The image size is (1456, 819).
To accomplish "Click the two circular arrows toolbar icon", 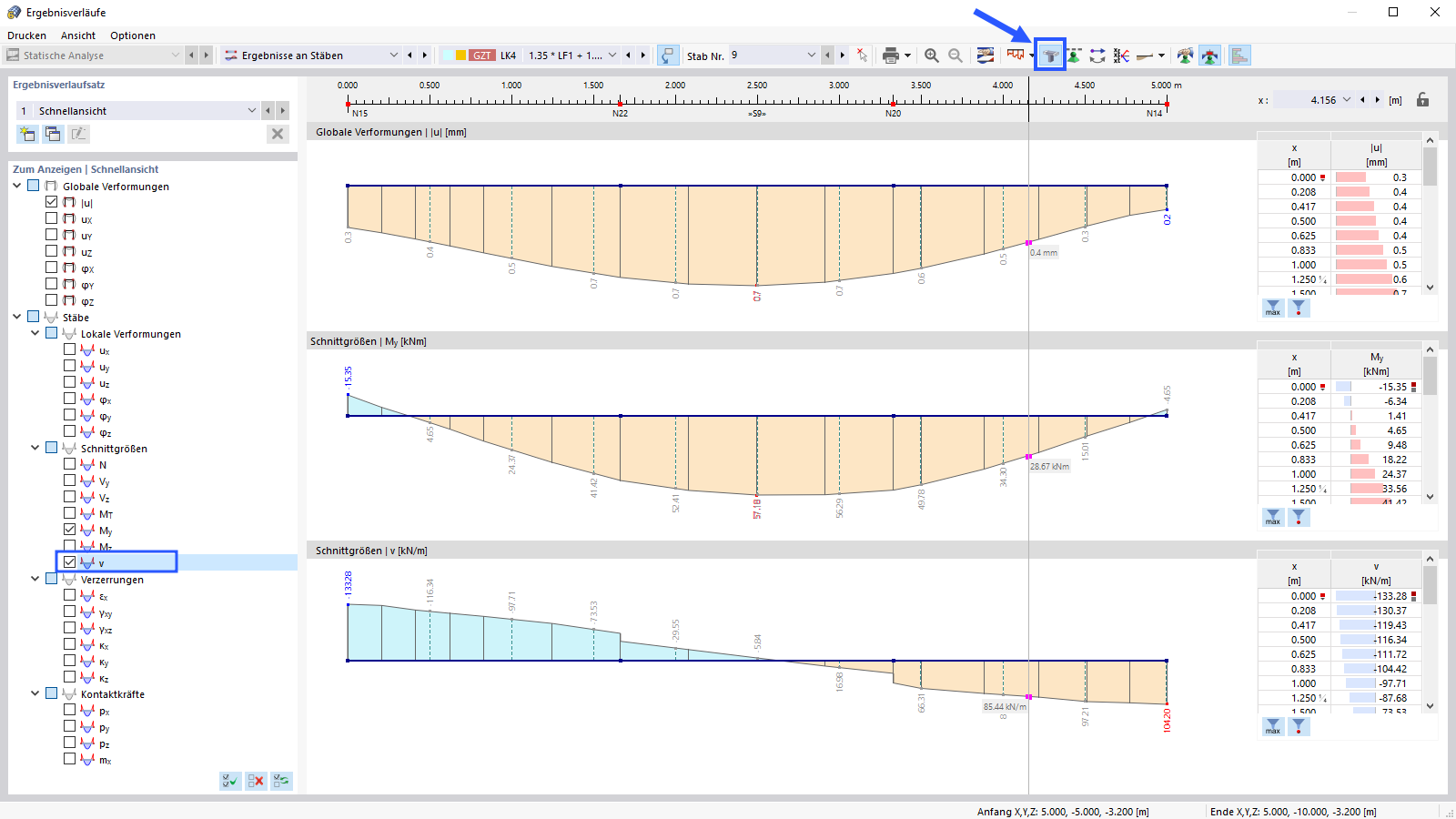I will pyautogui.click(x=1097, y=56).
